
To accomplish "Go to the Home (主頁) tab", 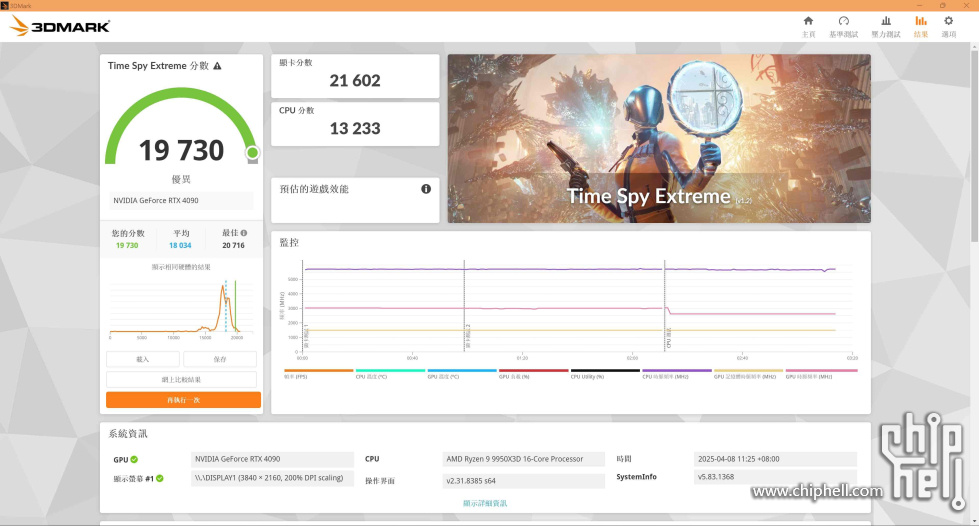I will (809, 27).
